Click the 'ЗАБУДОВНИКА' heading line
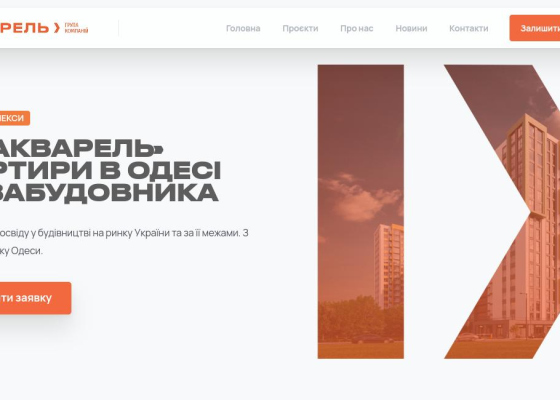The image size is (560, 400). (109, 193)
